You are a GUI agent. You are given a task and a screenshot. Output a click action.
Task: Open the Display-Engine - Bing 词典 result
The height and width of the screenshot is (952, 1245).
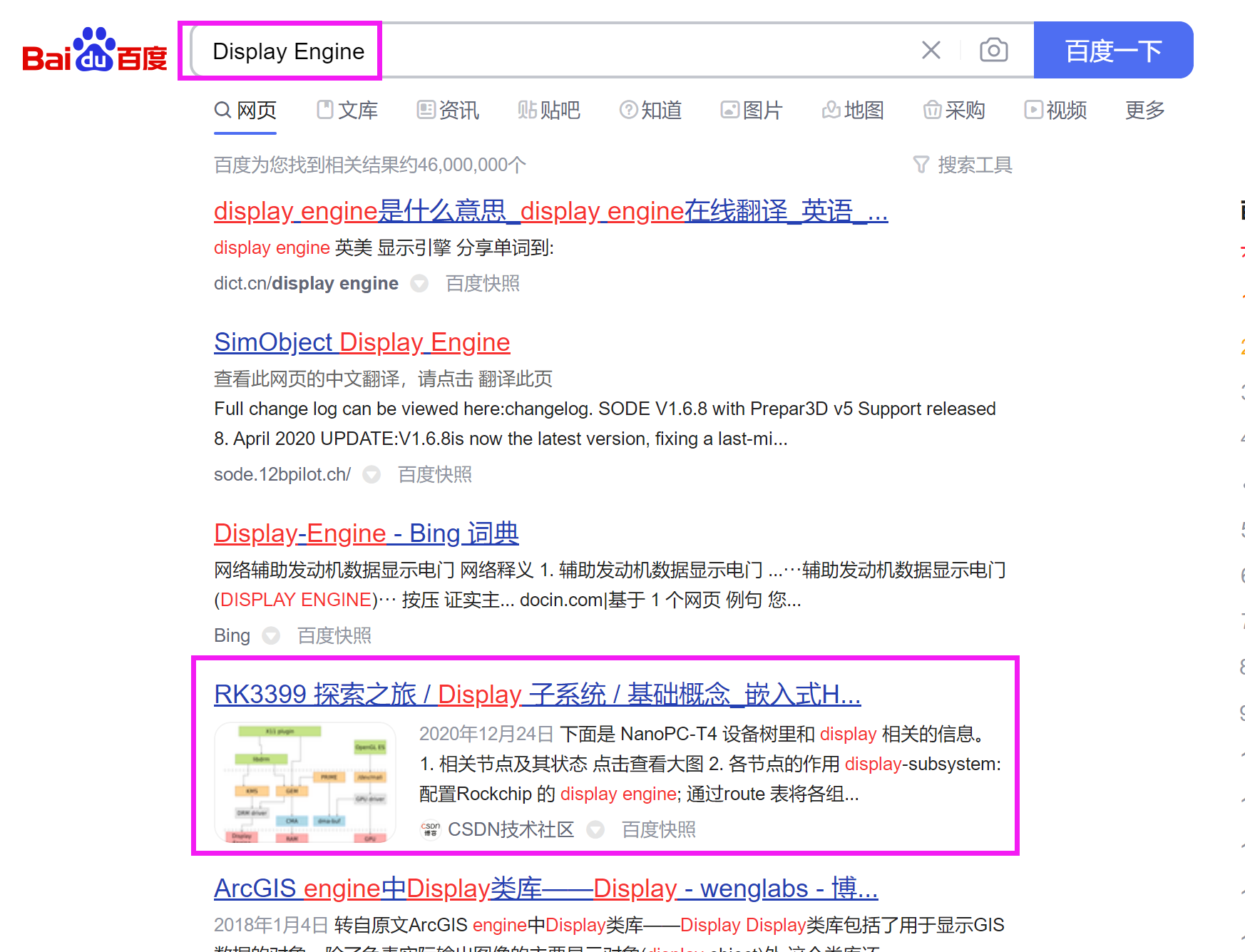tap(367, 533)
